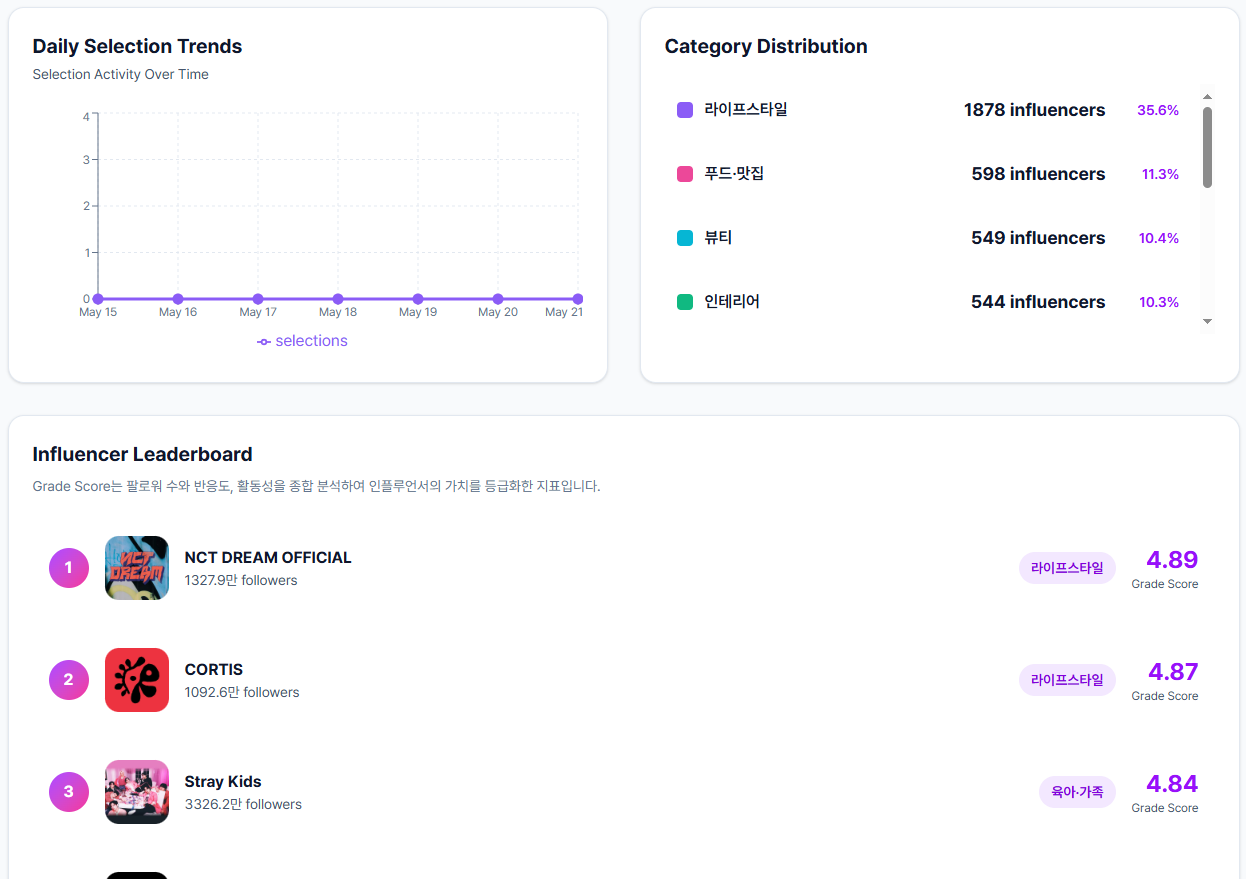Click rank 1 circle badge
Screen dimensions: 1246x879
point(69,568)
